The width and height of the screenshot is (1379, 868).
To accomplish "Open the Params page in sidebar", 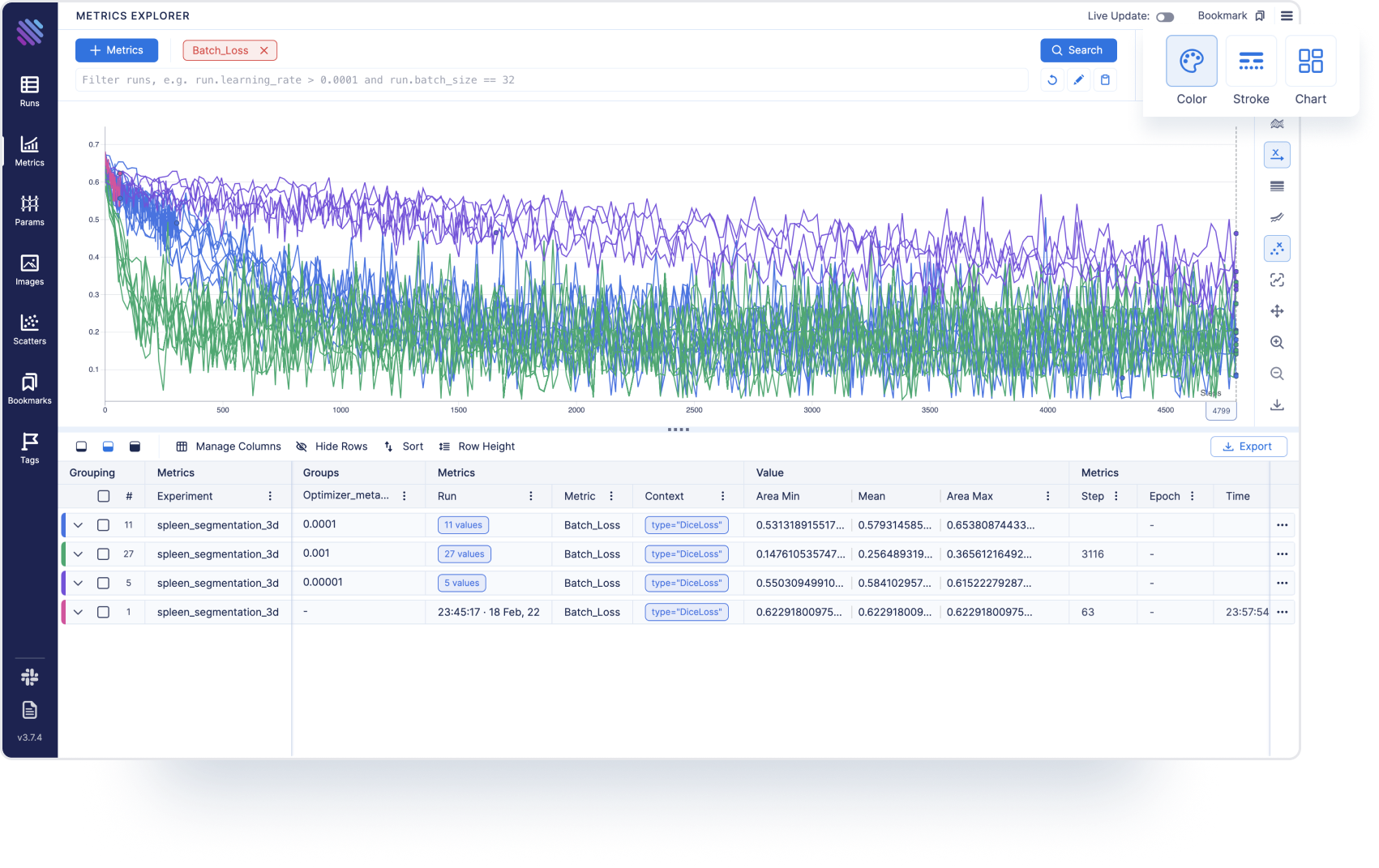I will [x=29, y=209].
